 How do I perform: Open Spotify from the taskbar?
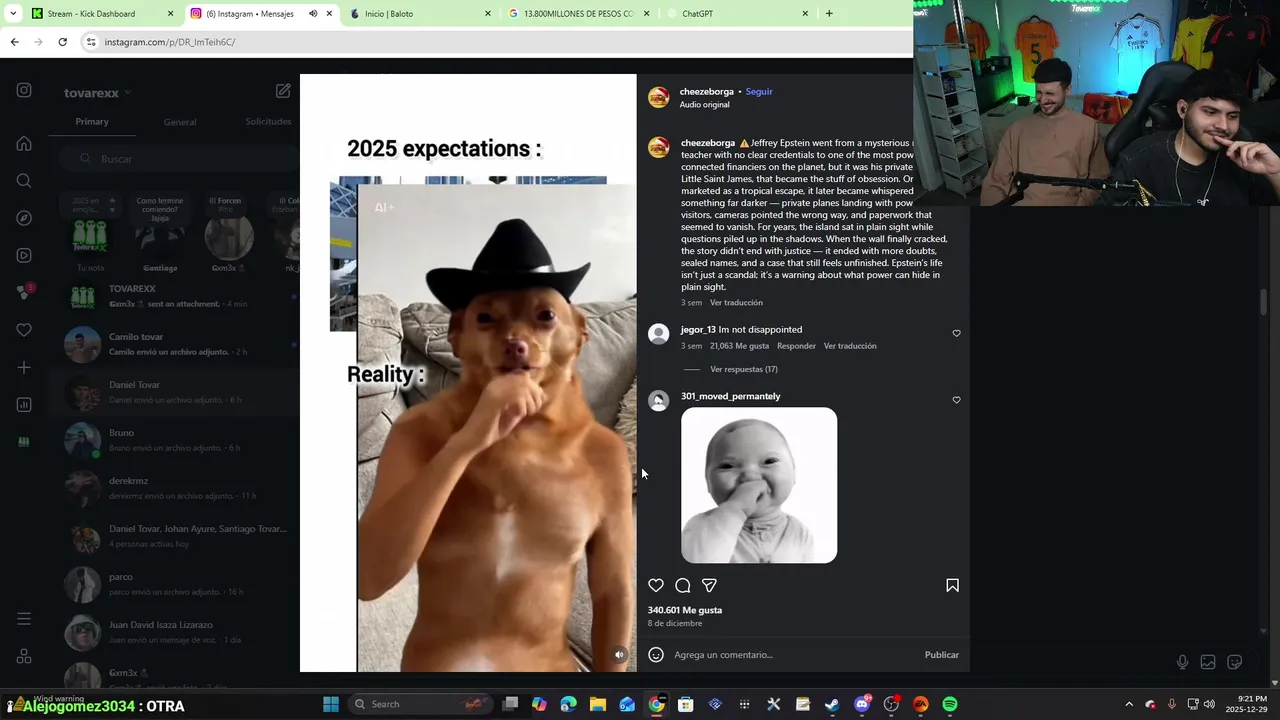click(x=950, y=704)
